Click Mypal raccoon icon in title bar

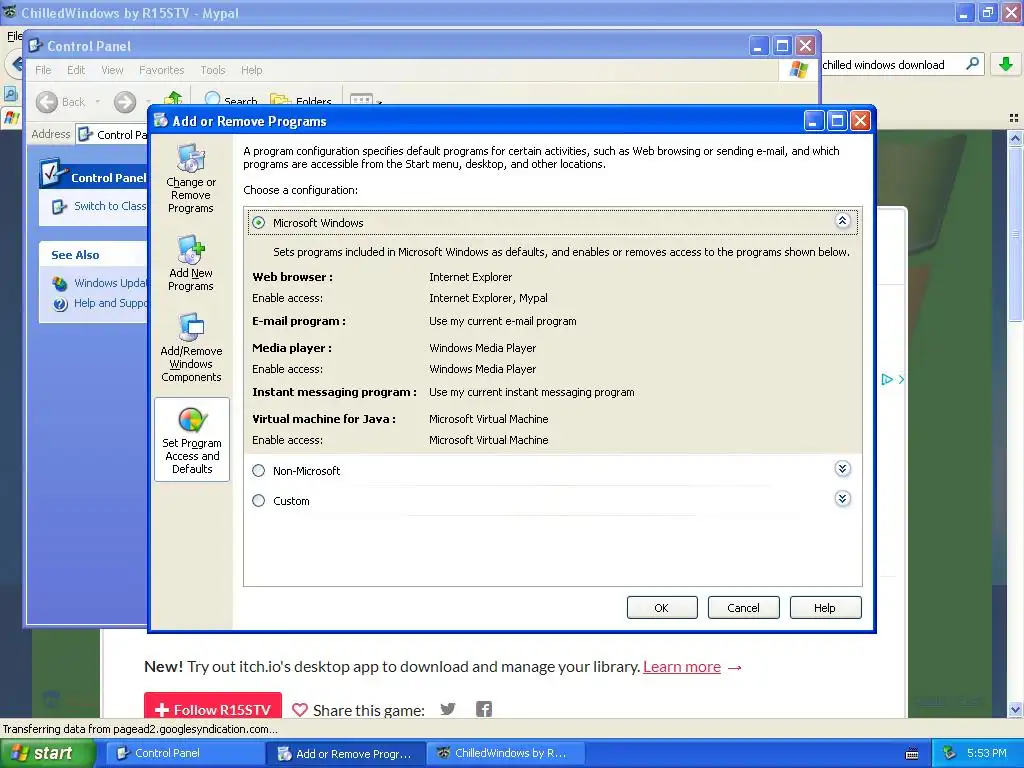tap(10, 12)
